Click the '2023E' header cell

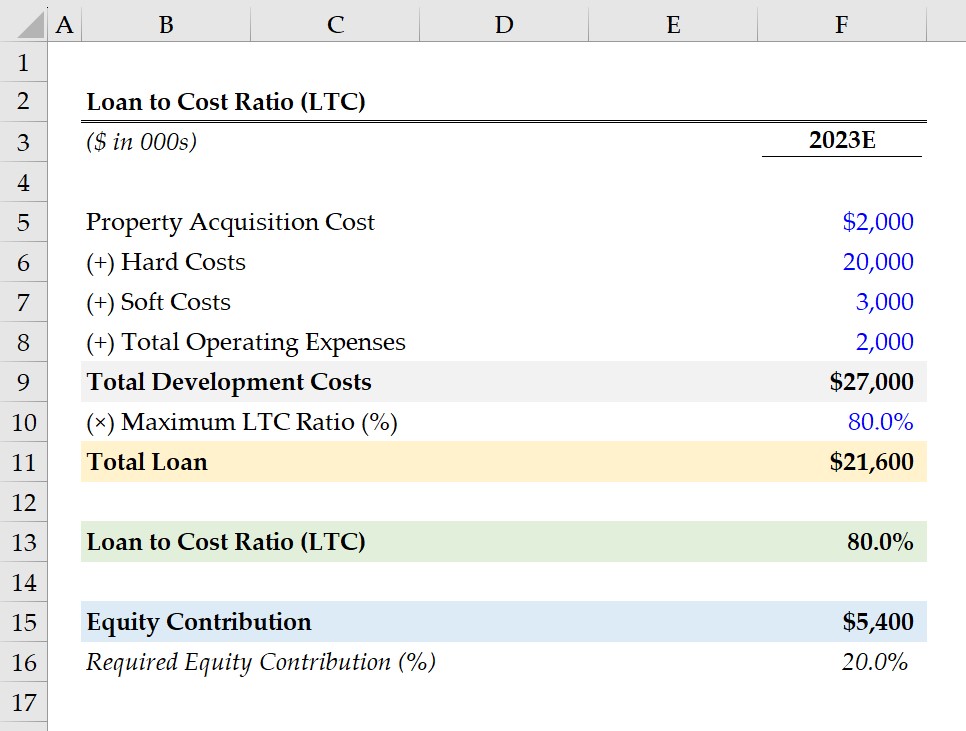coord(842,140)
